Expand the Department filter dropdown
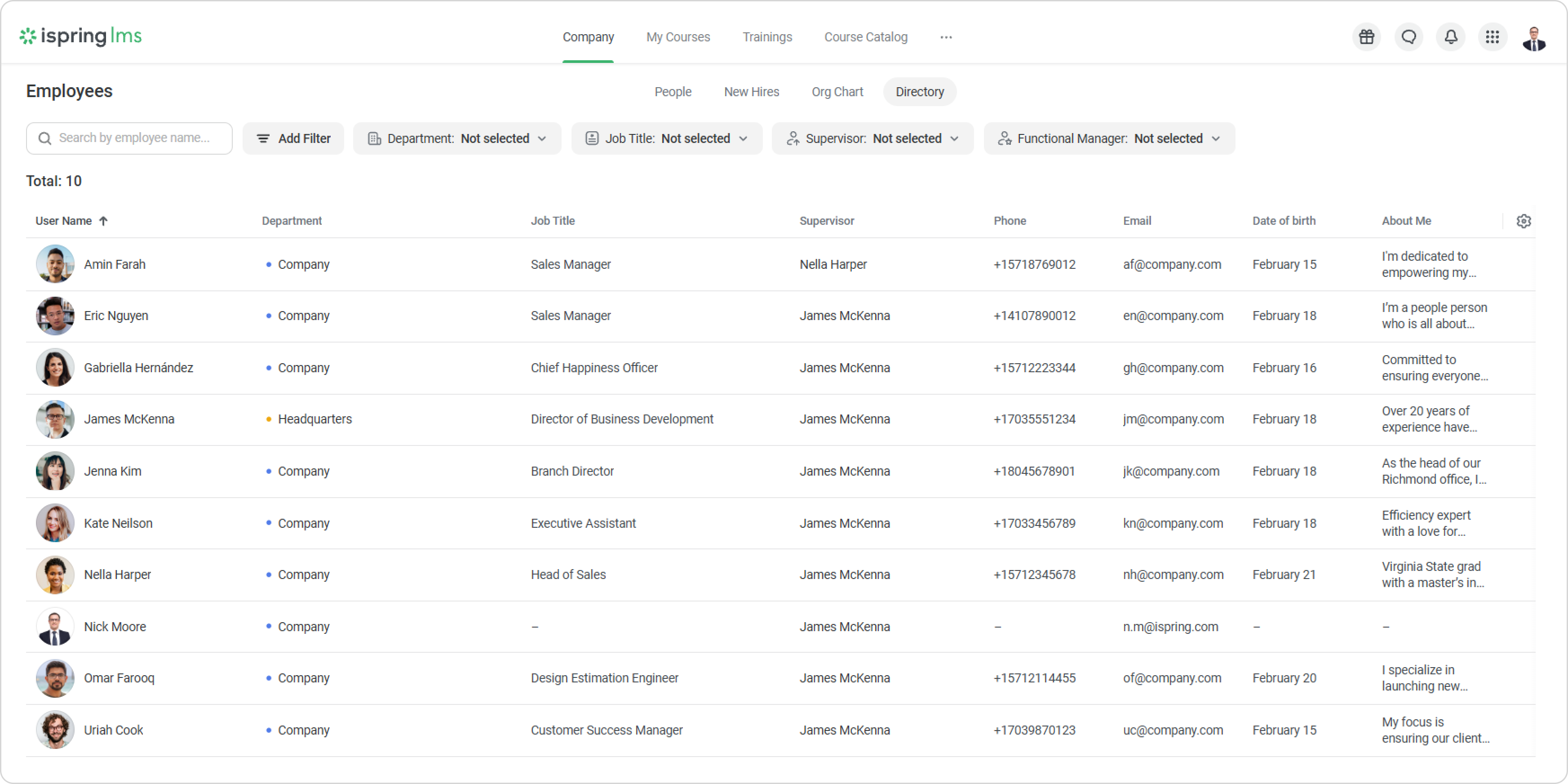Image resolution: width=1568 pixels, height=784 pixels. 457,139
